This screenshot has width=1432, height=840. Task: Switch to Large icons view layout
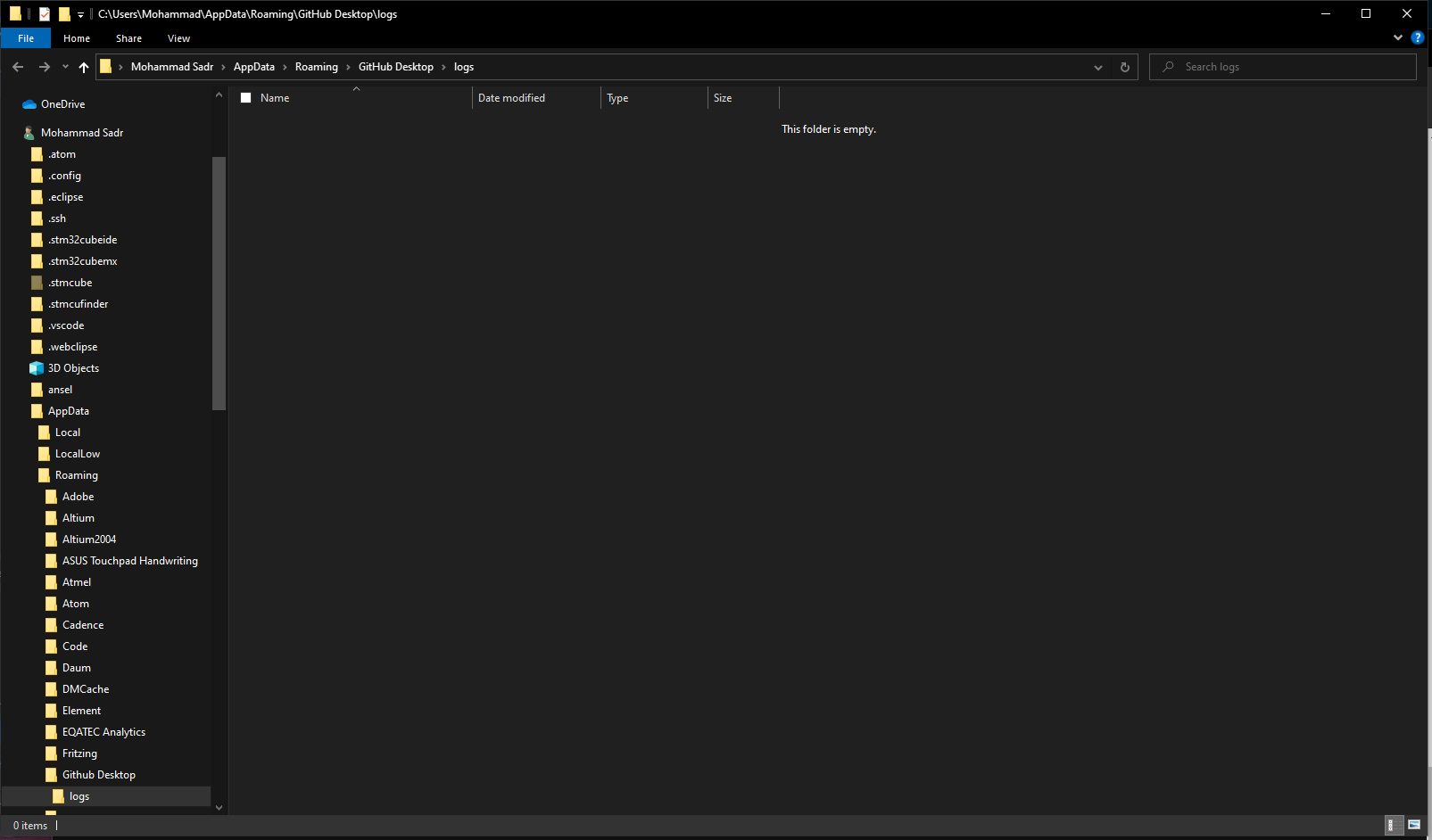pos(1414,826)
